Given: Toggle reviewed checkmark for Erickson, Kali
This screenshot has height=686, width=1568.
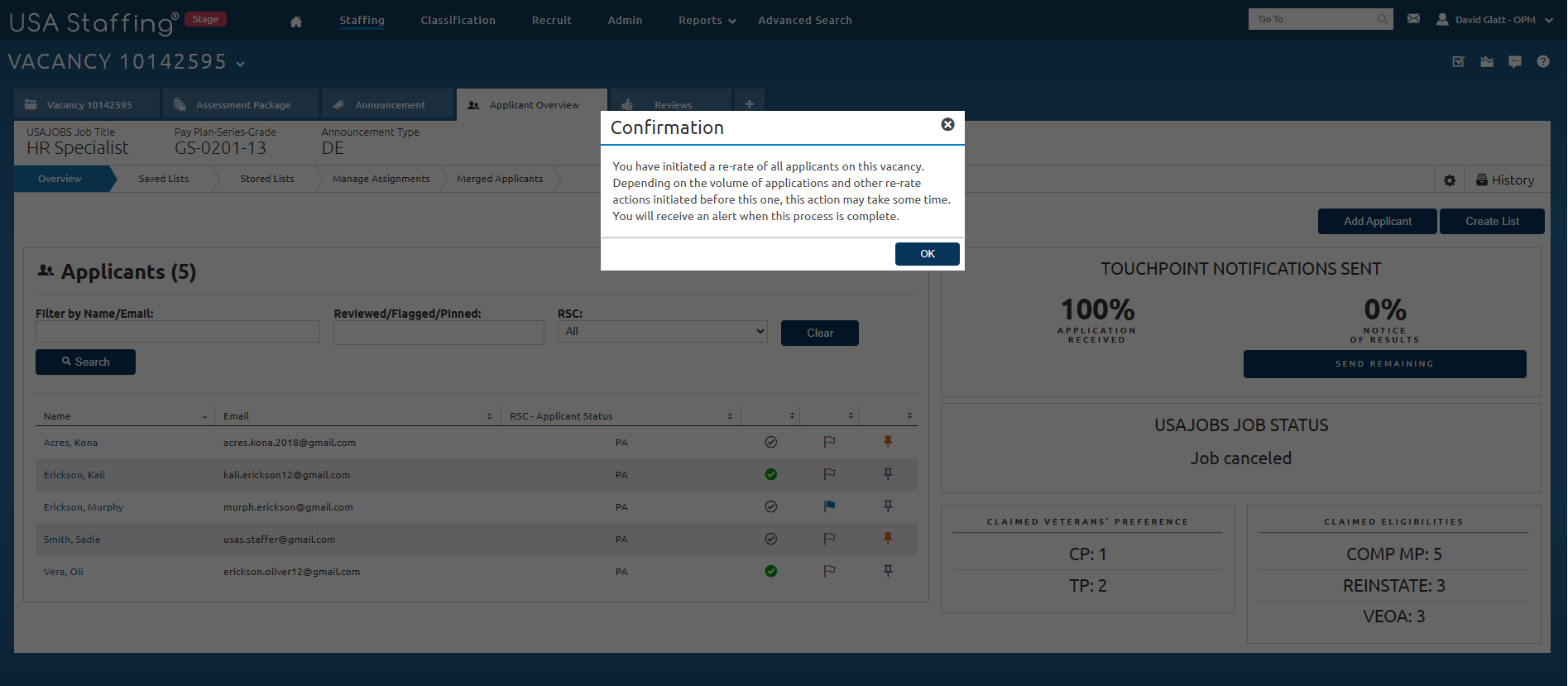Looking at the screenshot, I should (771, 474).
